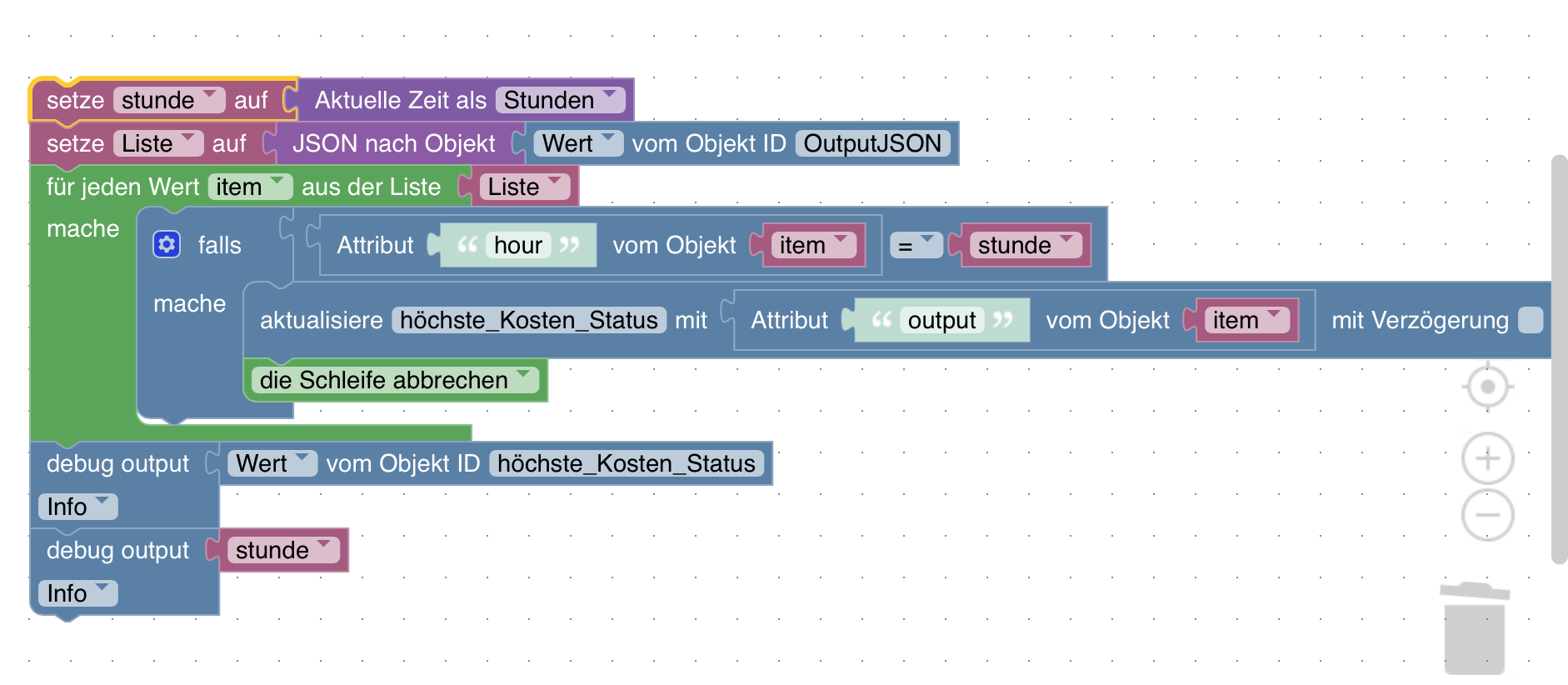The height and width of the screenshot is (685, 1568).
Task: Zoom in with the plus icon
Action: click(x=1487, y=458)
